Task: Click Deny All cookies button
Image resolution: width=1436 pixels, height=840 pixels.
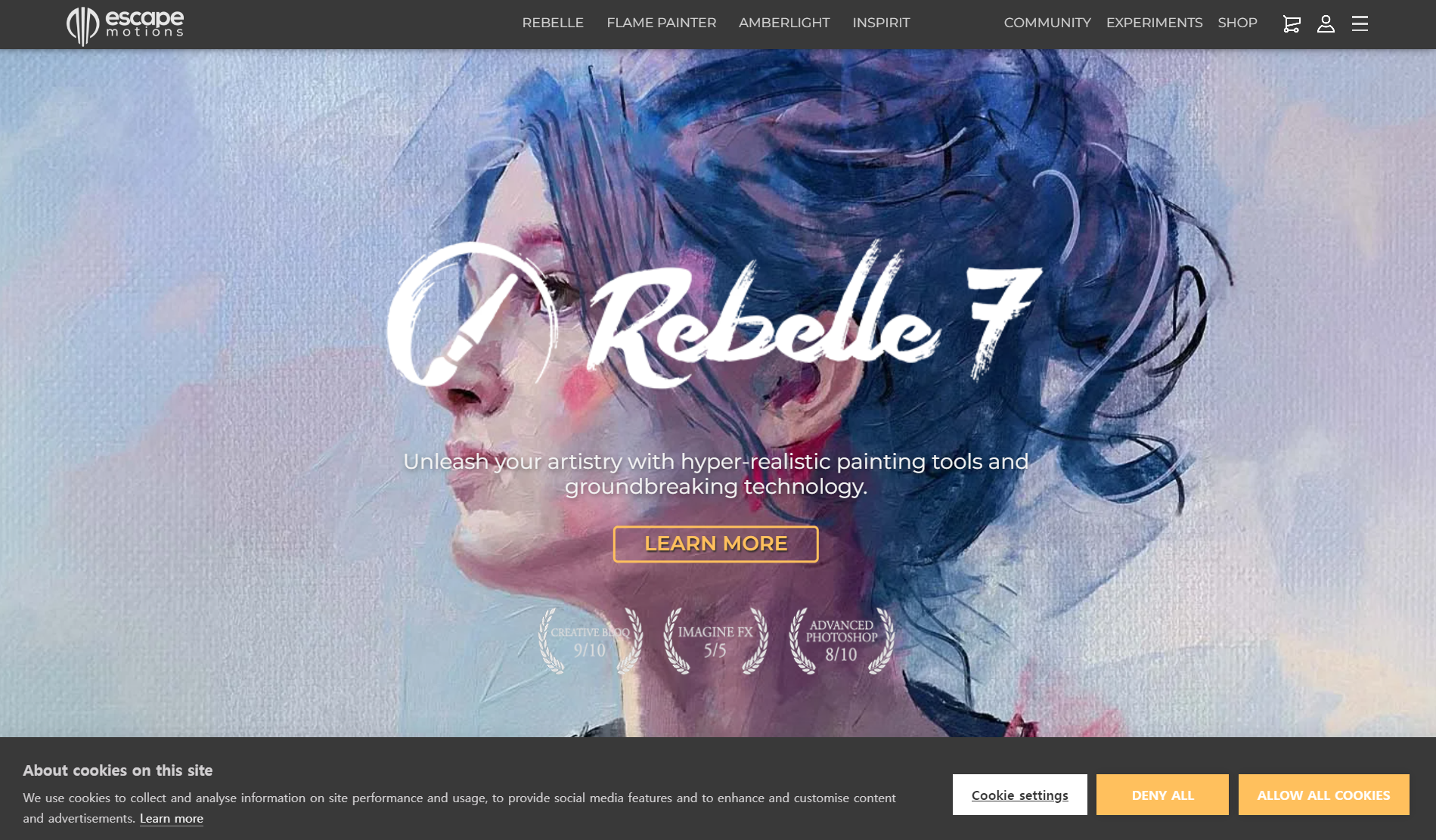Action: (x=1162, y=795)
